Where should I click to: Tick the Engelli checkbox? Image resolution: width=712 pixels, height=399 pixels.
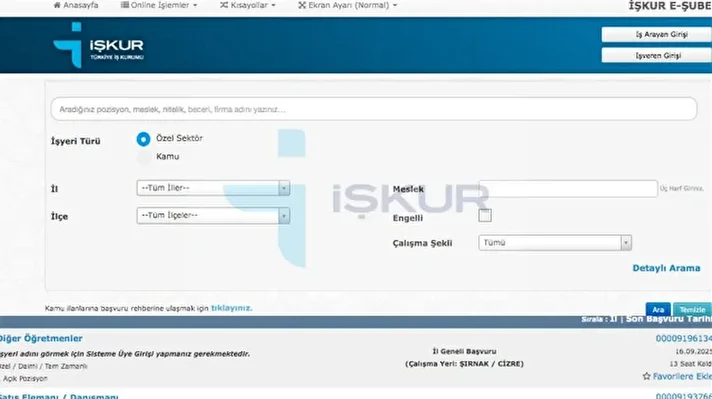pyautogui.click(x=485, y=215)
